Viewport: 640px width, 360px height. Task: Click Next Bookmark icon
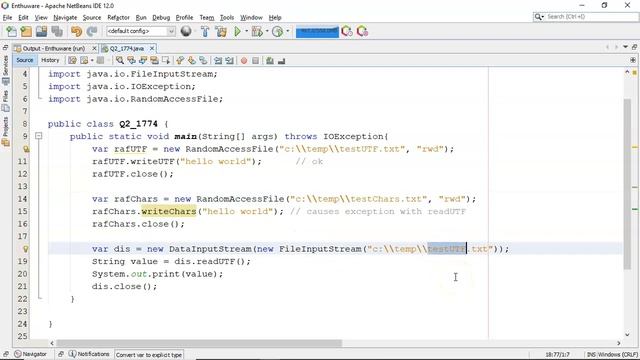tap(191, 60)
